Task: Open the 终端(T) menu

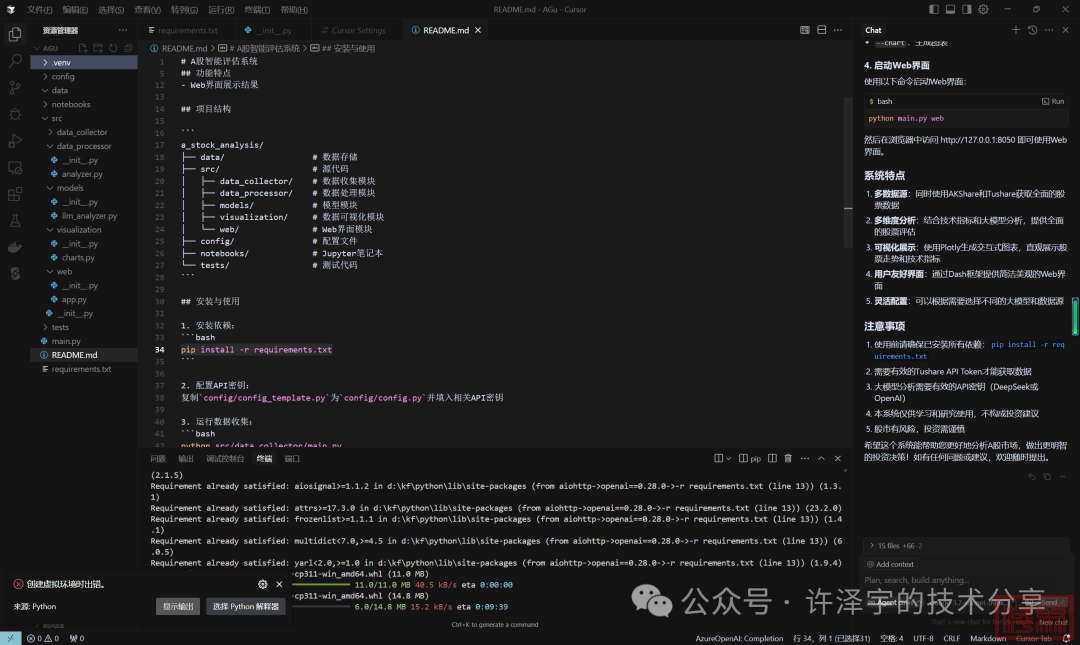Action: click(257, 10)
